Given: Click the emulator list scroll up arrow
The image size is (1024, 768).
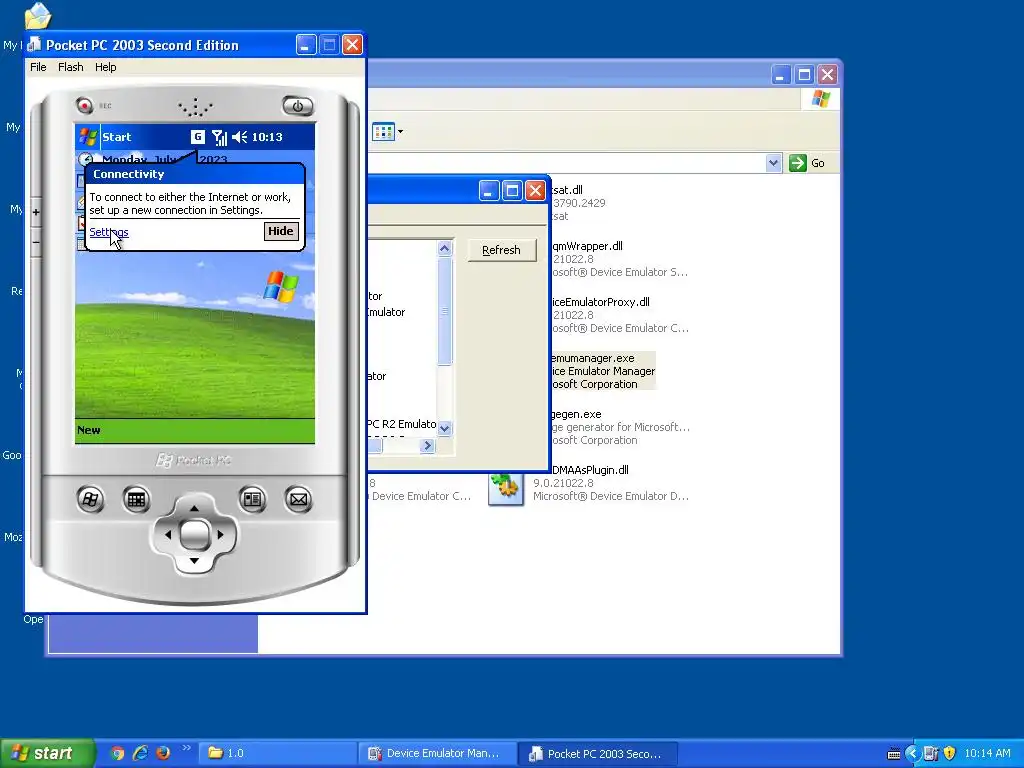Looking at the screenshot, I should tap(445, 248).
